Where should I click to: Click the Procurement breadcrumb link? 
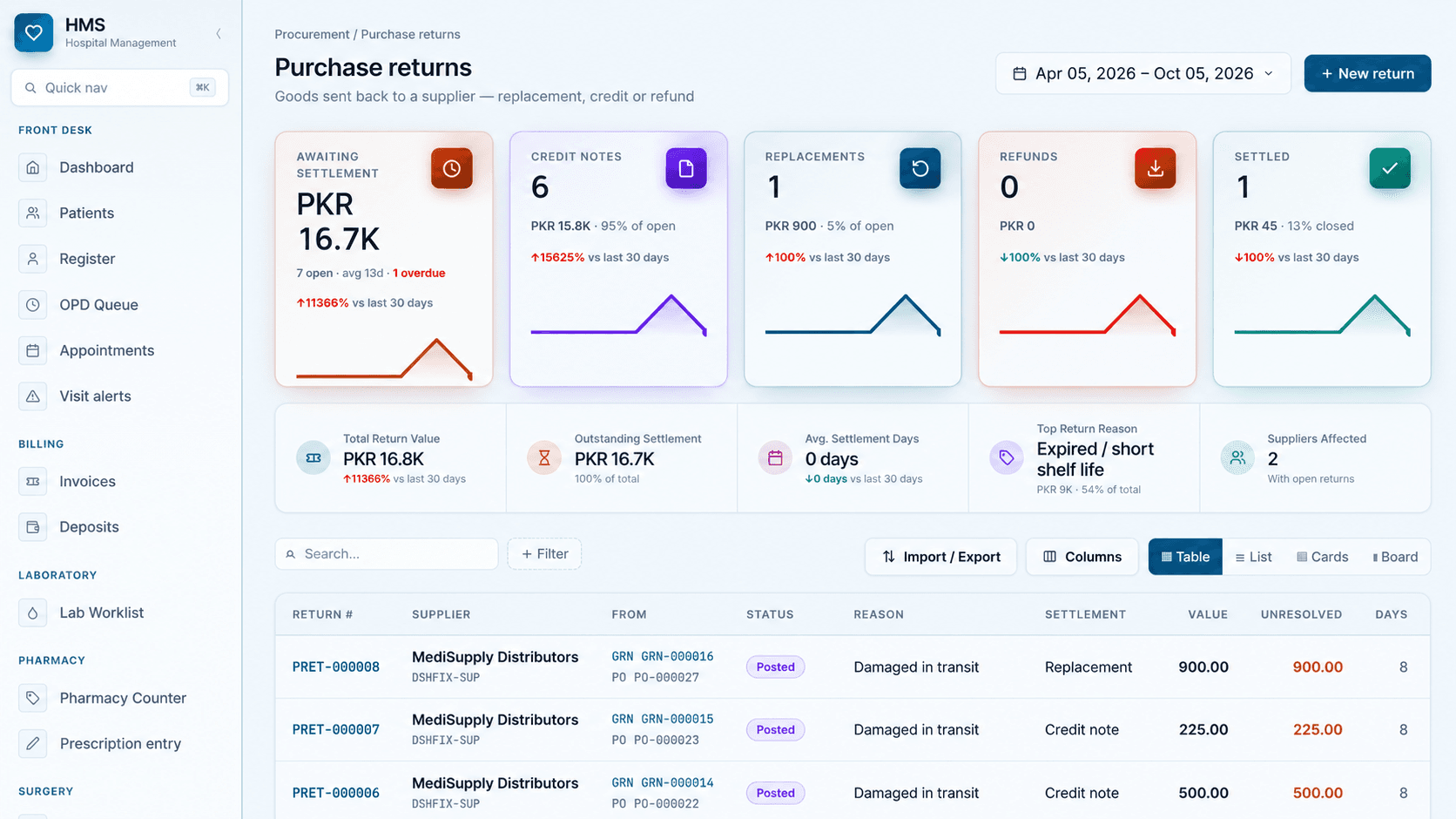[x=312, y=35]
